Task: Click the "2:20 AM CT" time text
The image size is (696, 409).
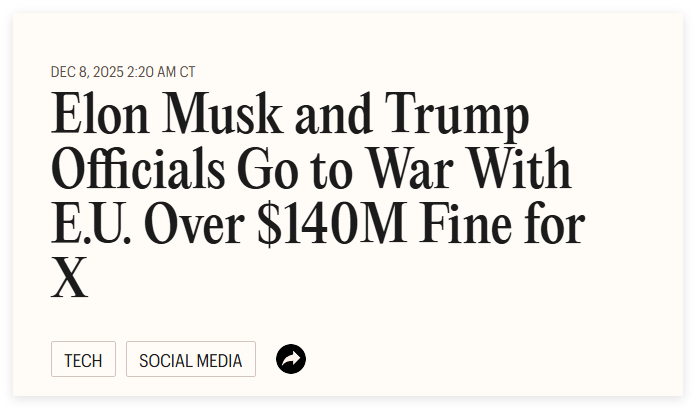Action: pos(162,73)
